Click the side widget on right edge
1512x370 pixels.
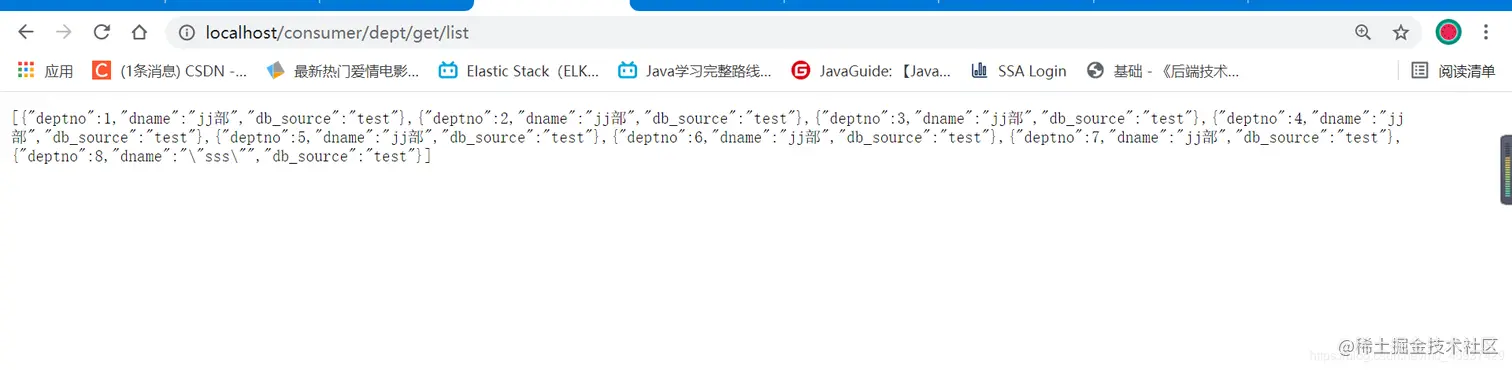(1506, 170)
